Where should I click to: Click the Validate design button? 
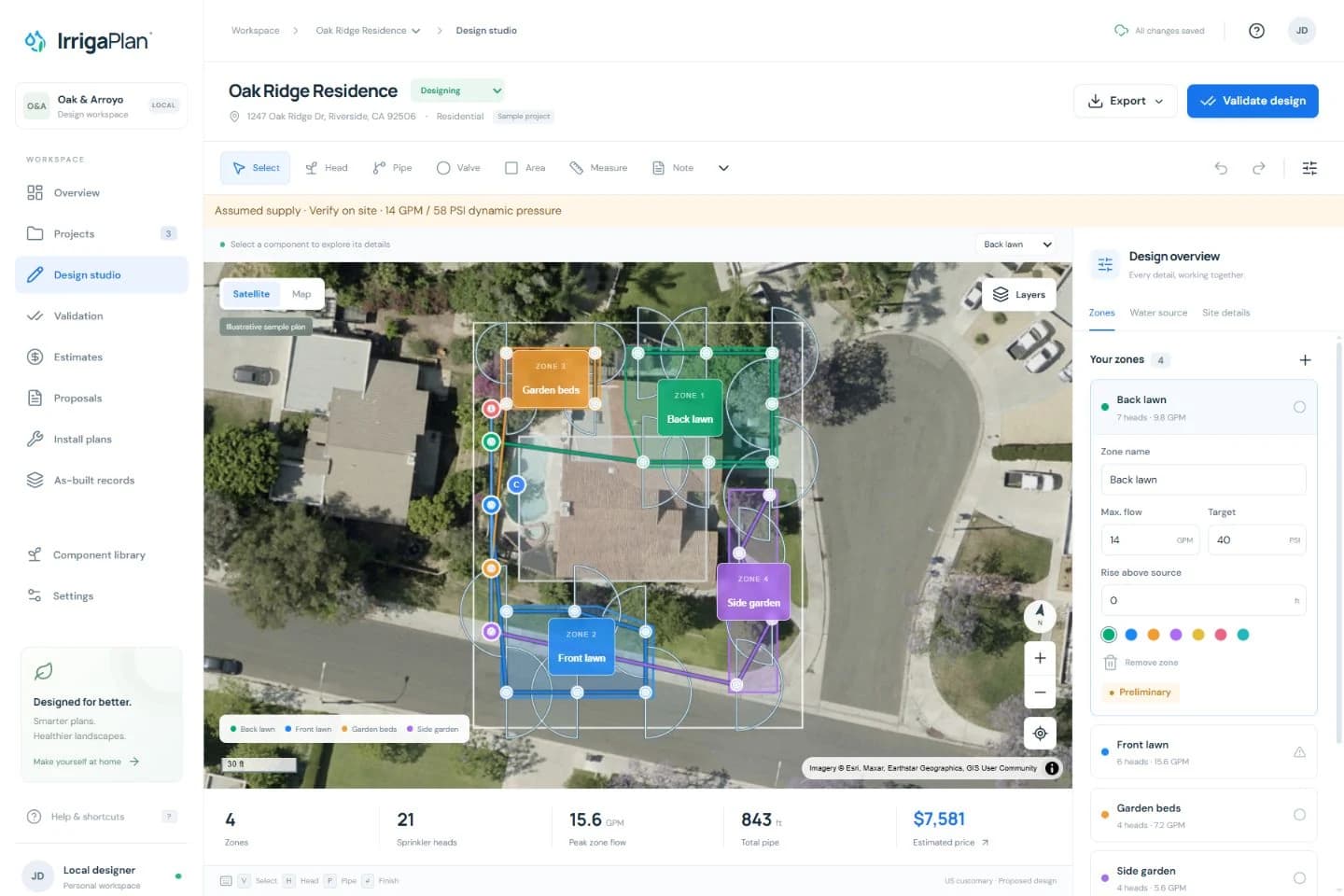pyautogui.click(x=1253, y=101)
